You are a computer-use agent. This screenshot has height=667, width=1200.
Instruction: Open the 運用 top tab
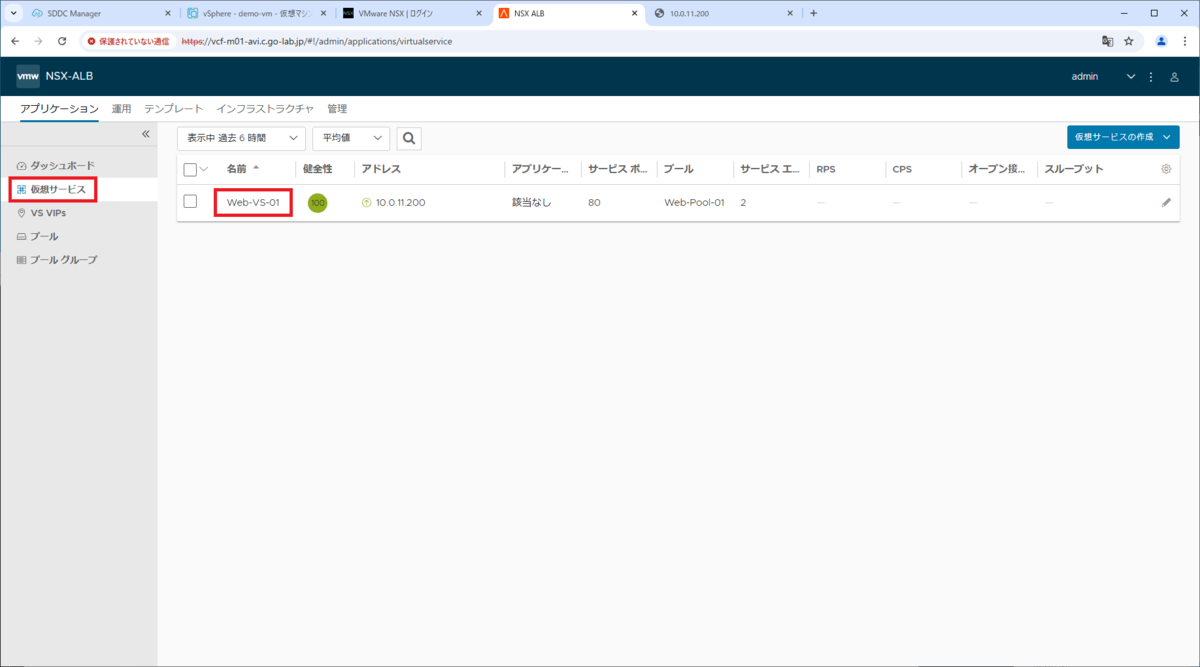[121, 109]
